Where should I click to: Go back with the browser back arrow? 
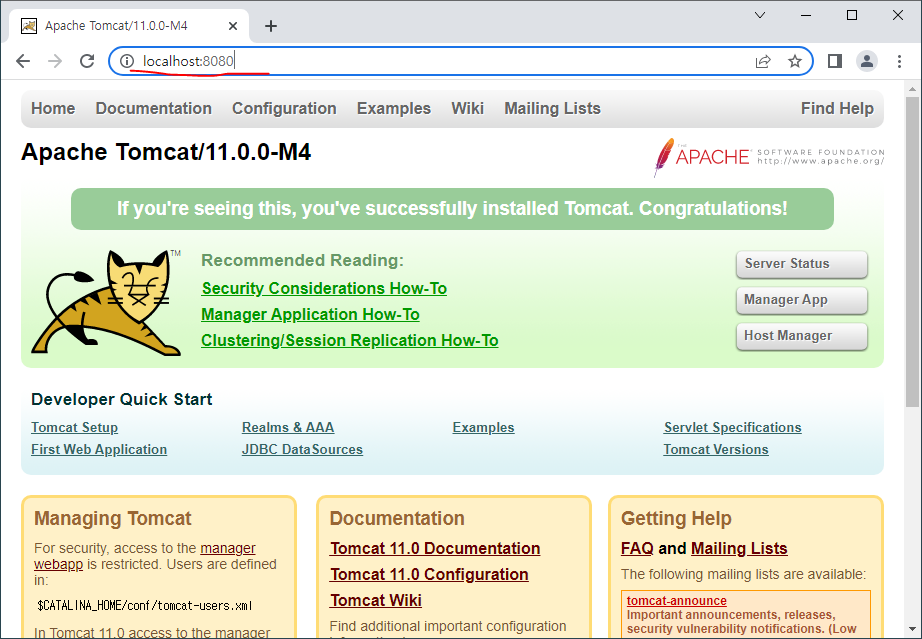pos(23,61)
